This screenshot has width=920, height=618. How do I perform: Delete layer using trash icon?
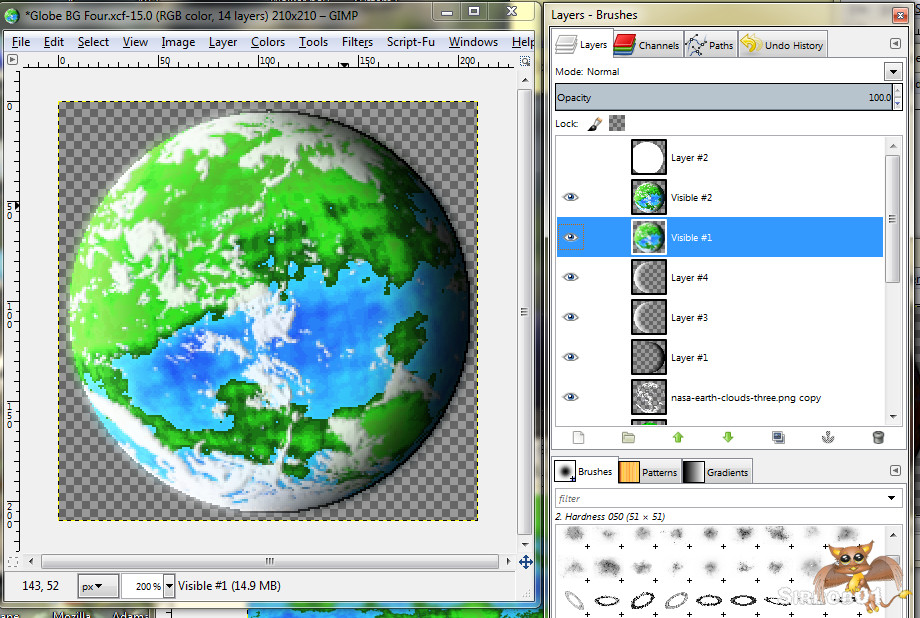coord(878,437)
